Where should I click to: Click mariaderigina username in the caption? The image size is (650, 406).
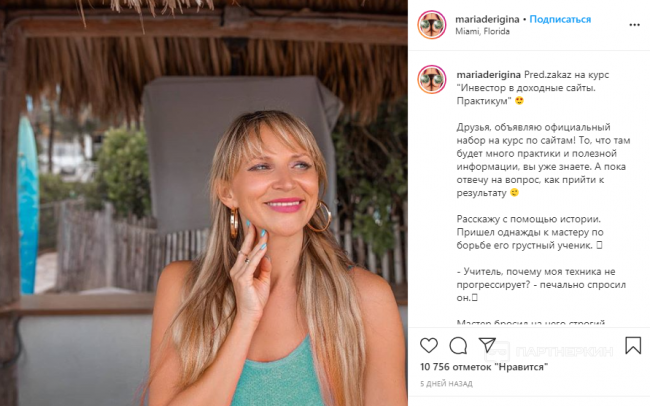(487, 74)
